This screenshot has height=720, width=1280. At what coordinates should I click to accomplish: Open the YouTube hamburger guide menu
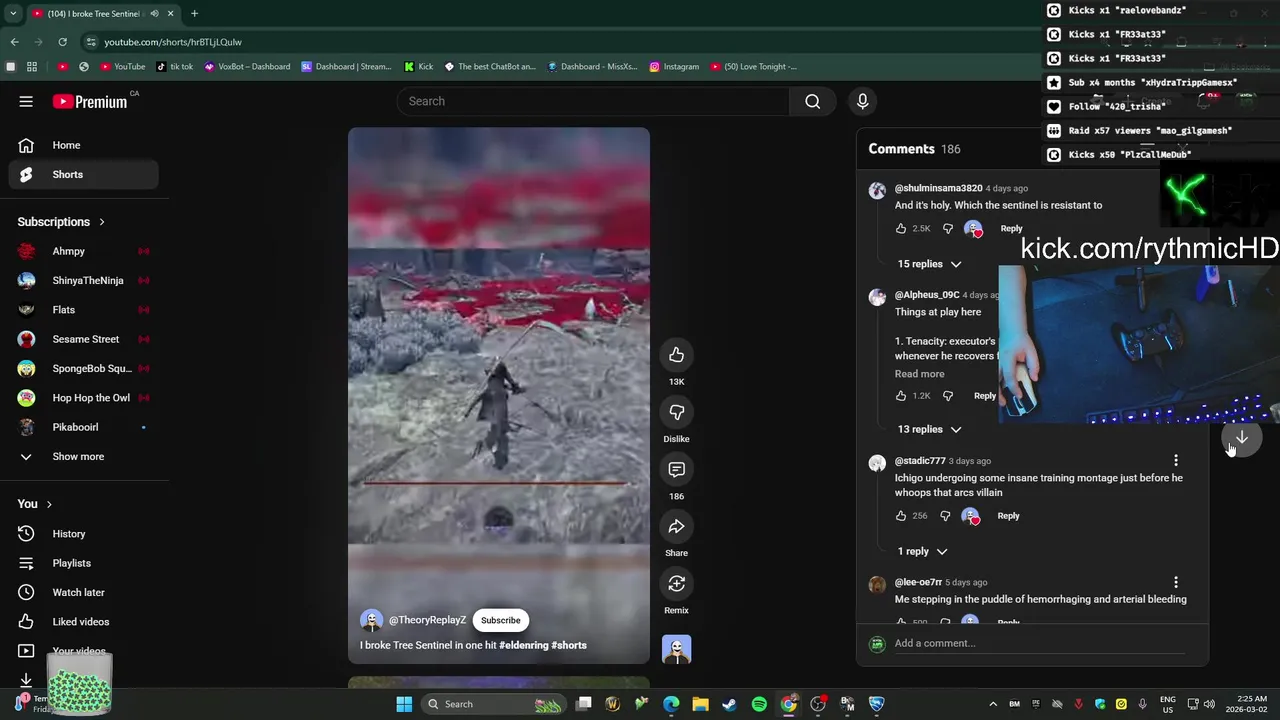click(26, 101)
